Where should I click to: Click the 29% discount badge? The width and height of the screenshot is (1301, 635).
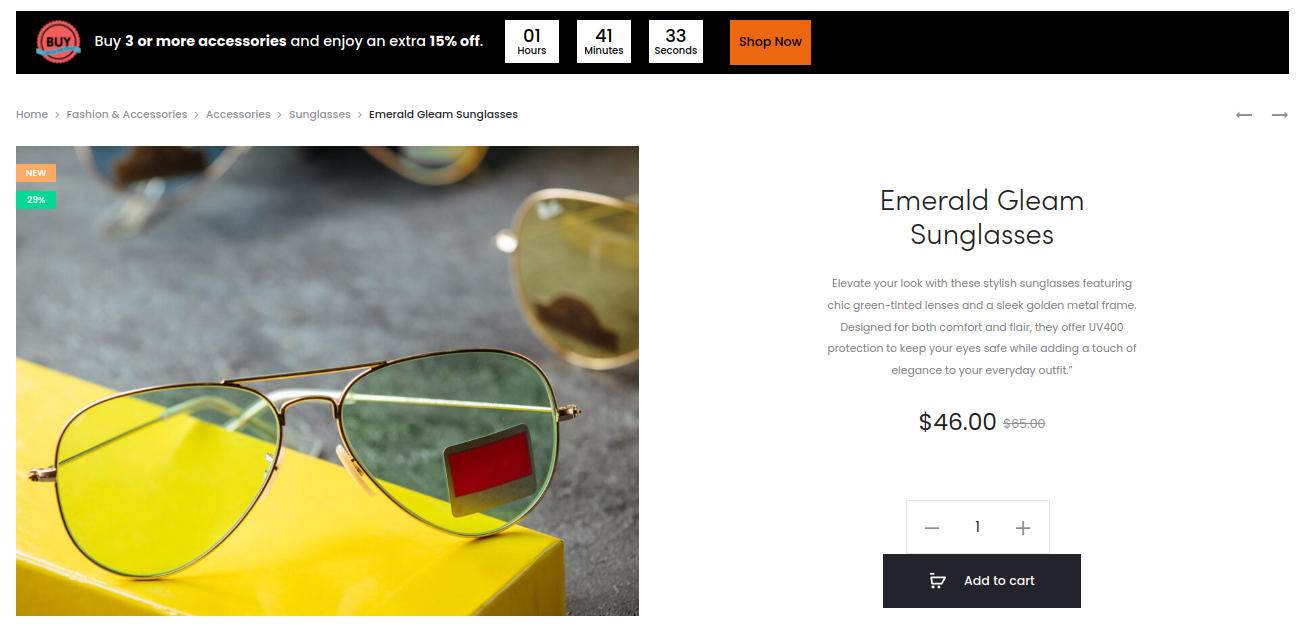pyautogui.click(x=36, y=200)
